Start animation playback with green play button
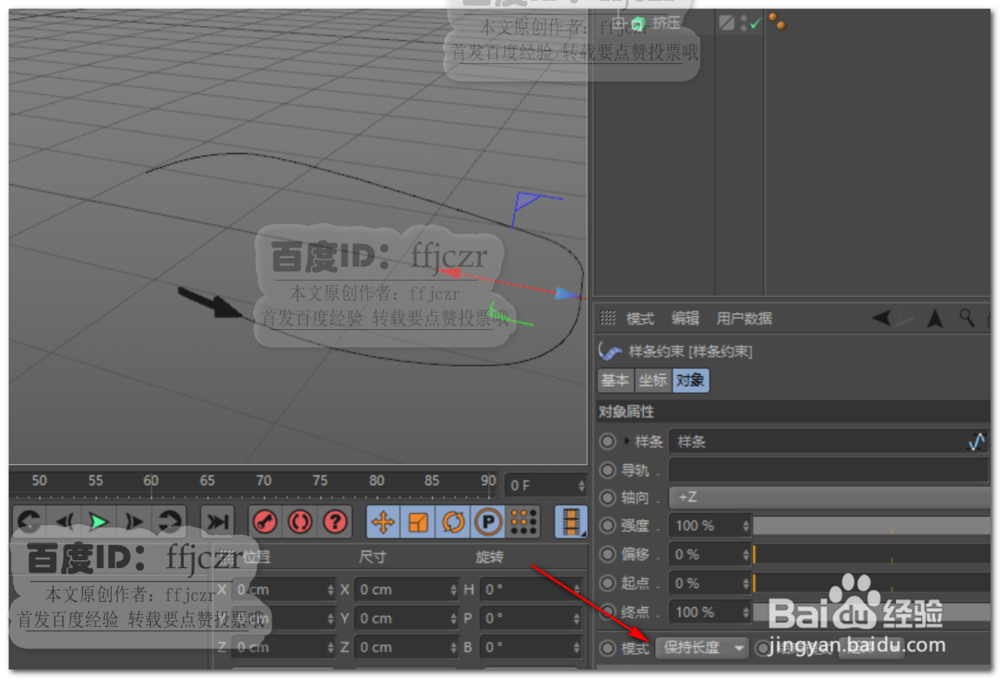 point(99,522)
